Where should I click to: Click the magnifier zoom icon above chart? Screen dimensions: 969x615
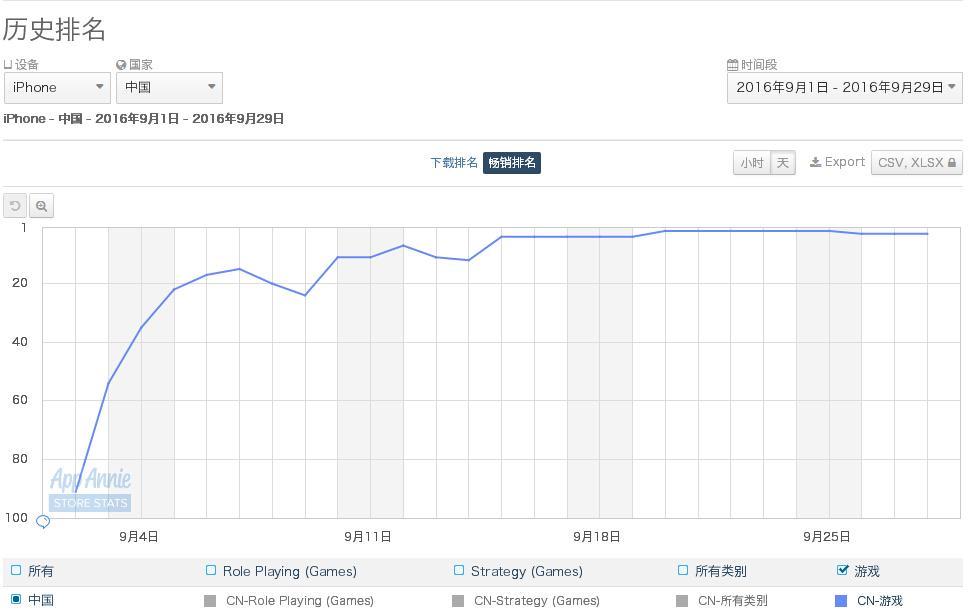[x=41, y=206]
